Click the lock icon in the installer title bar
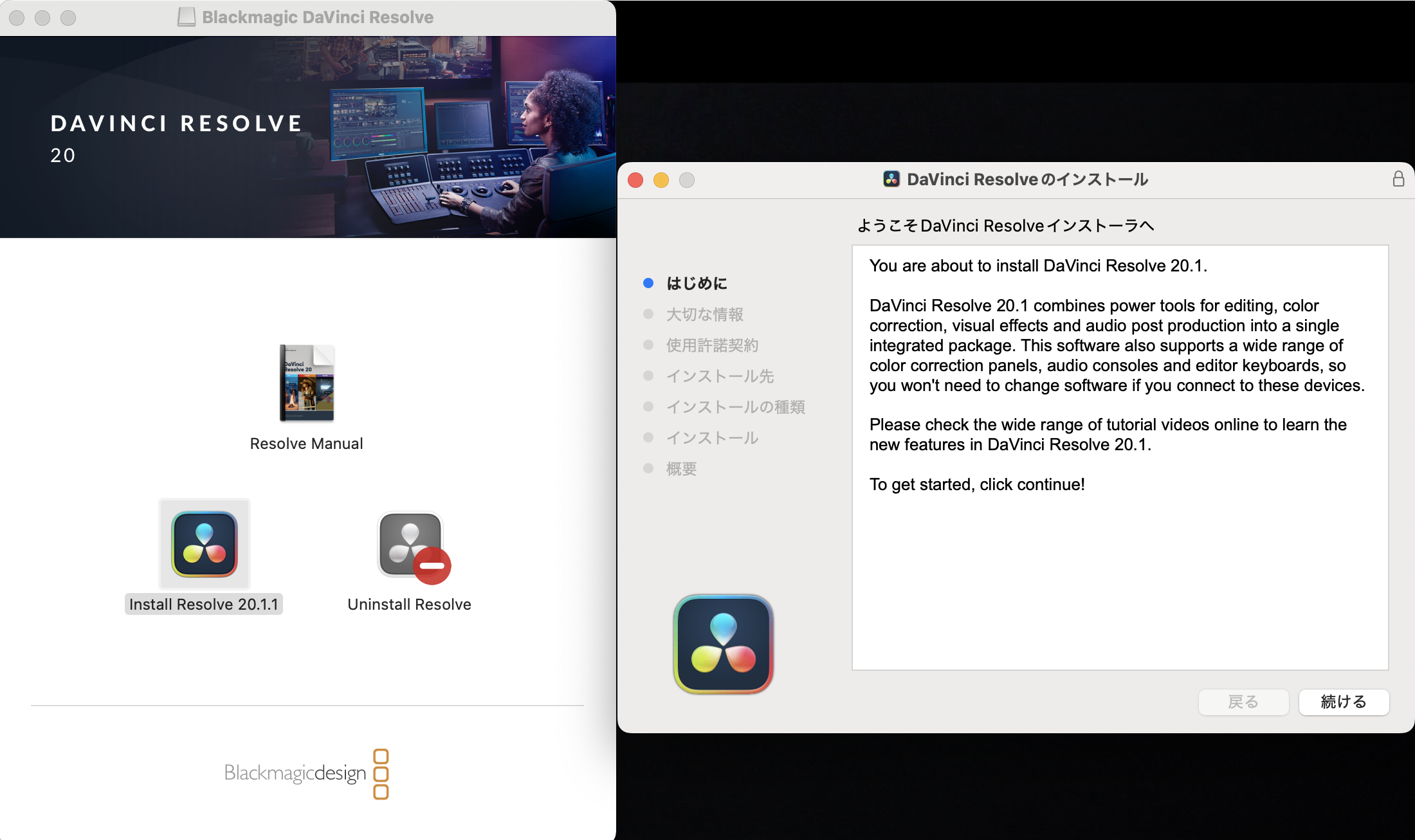1415x840 pixels. (1398, 179)
